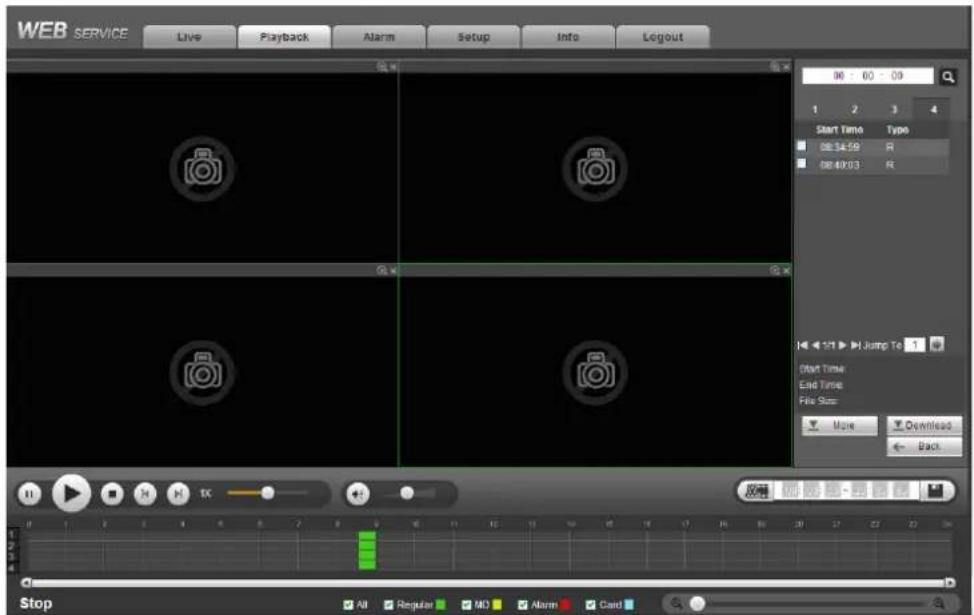Image resolution: width=974 pixels, height=615 pixels.
Task: Go to last page of file list
Action: [x=855, y=345]
